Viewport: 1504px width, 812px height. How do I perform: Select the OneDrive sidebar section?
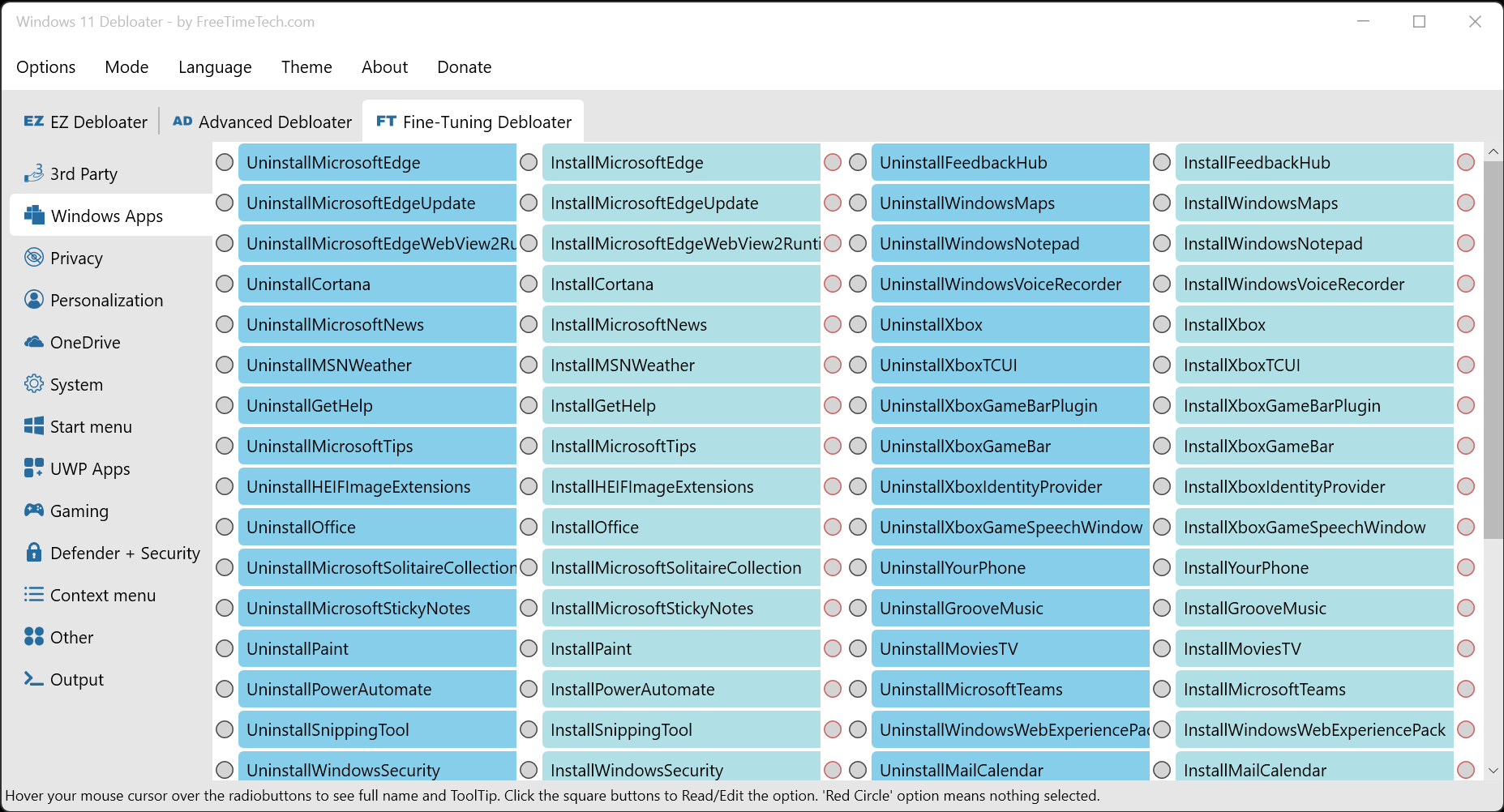85,342
